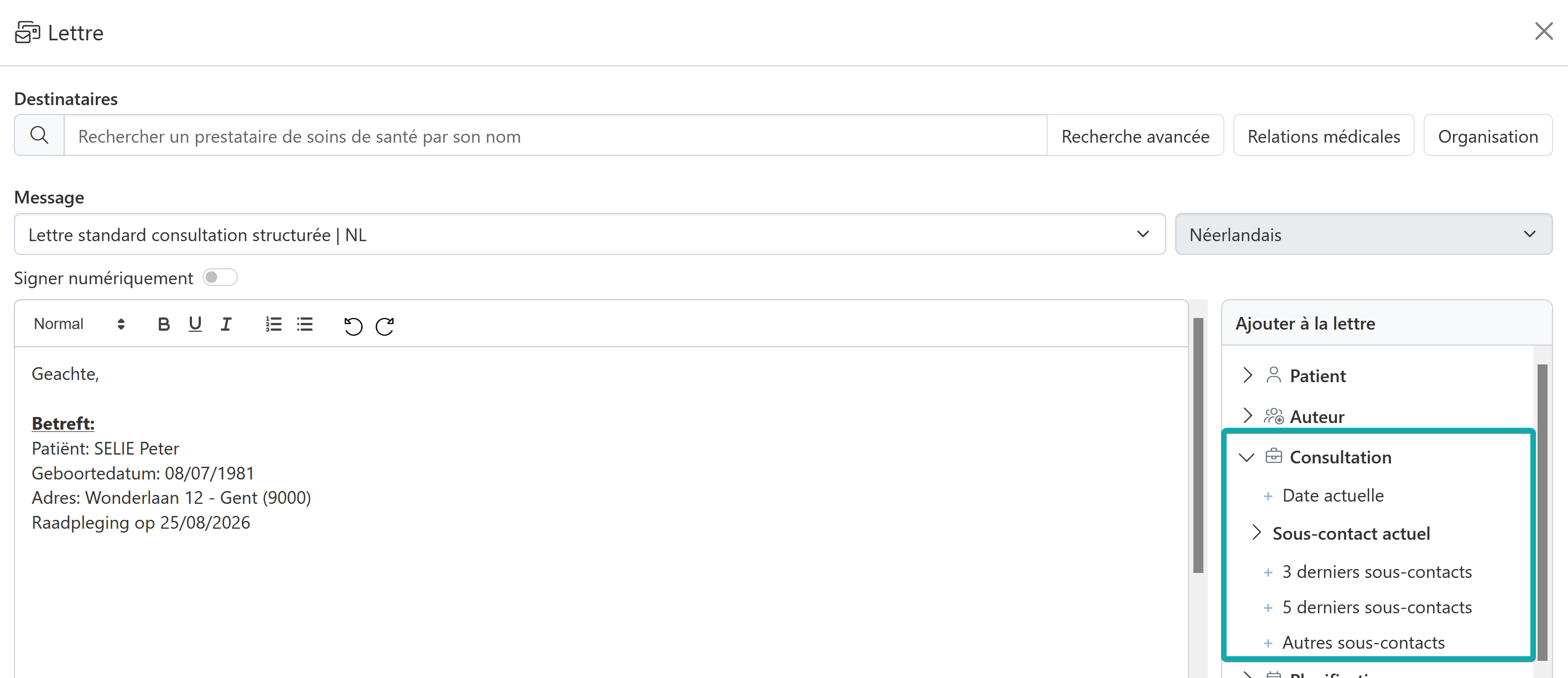Screen dimensions: 1568x678
Task: Undo the last editor change
Action: pos(353,326)
